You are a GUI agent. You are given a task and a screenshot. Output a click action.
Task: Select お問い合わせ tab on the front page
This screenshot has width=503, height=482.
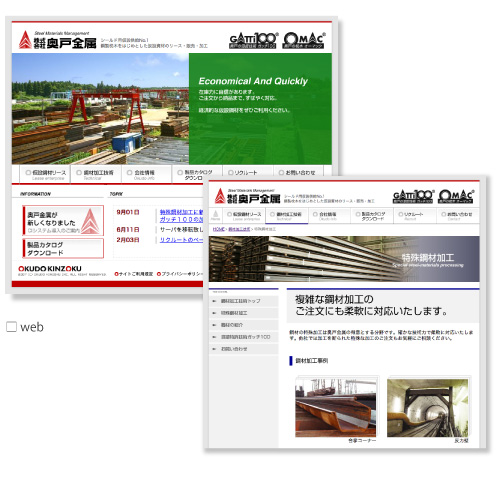click(458, 216)
